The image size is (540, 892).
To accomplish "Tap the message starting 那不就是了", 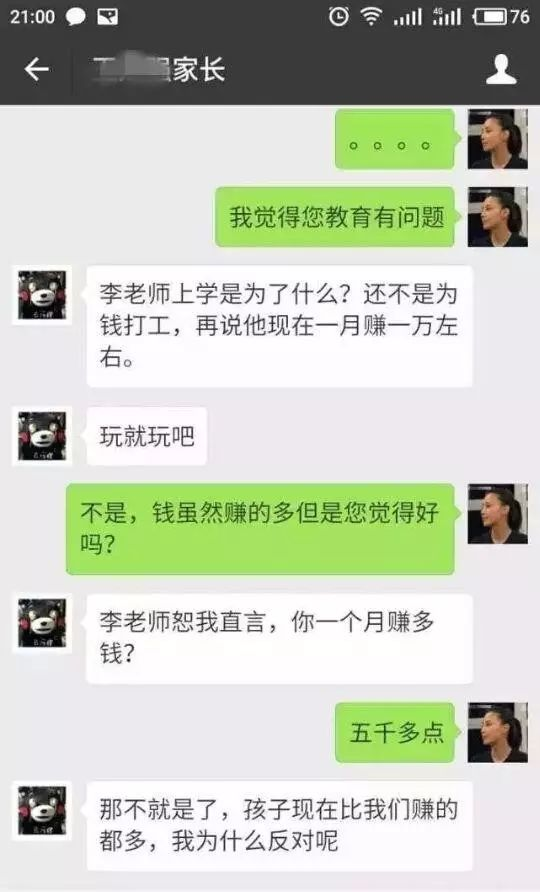I will pyautogui.click(x=279, y=825).
